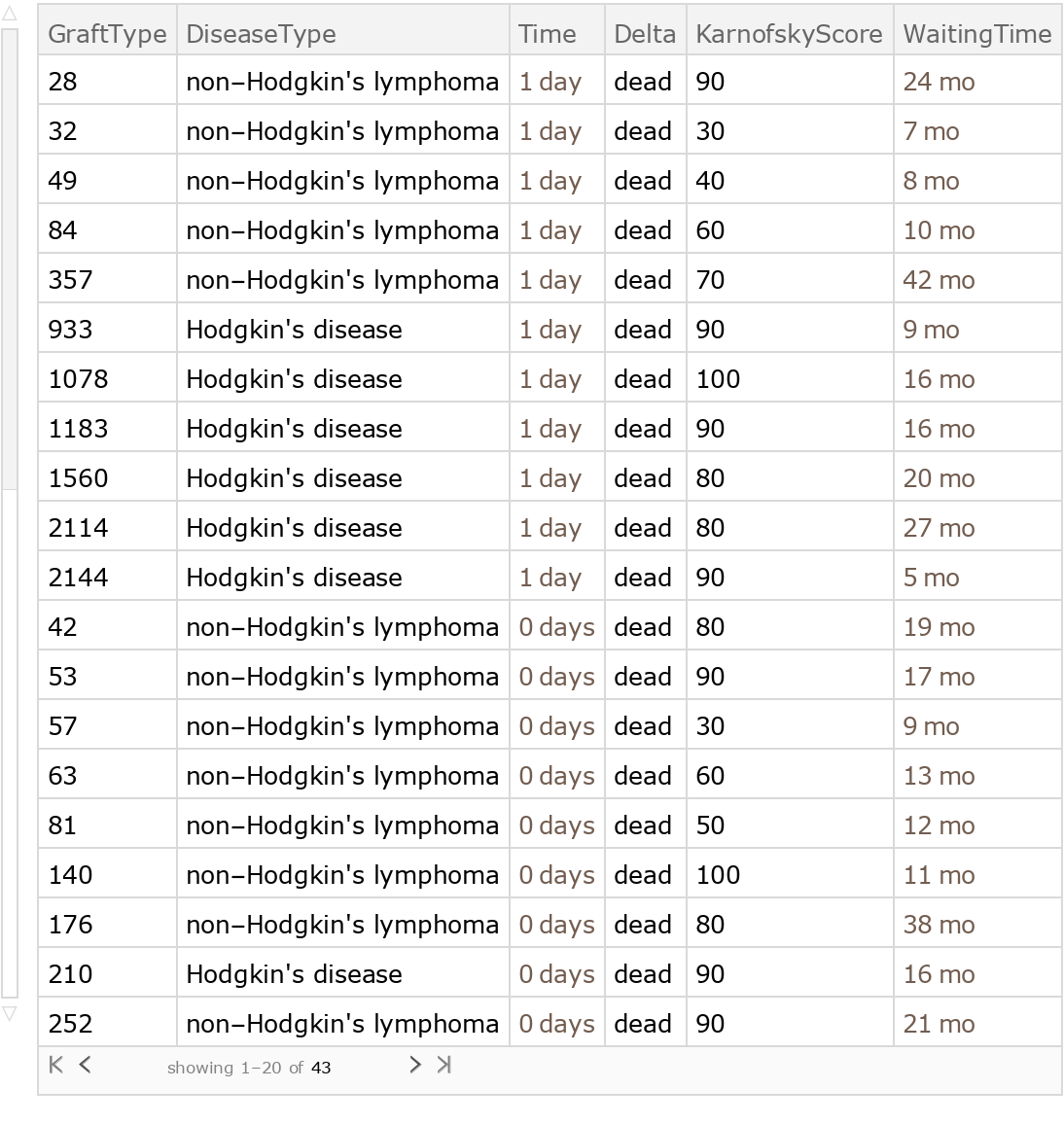The width and height of the screenshot is (1064, 1124).
Task: Click the total row count 43
Action: click(321, 1068)
